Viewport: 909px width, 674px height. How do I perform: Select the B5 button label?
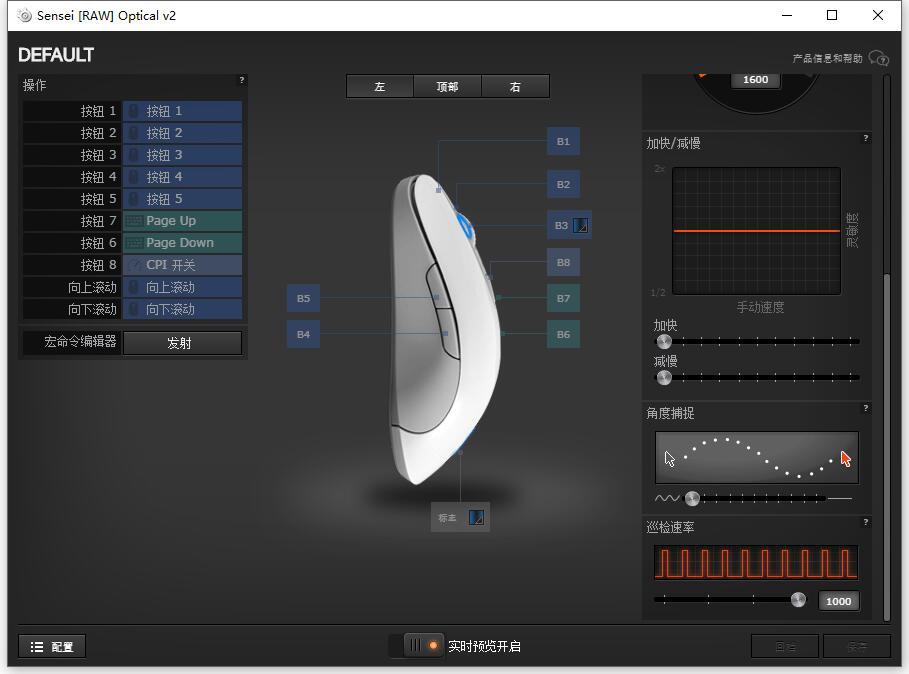tap(303, 298)
